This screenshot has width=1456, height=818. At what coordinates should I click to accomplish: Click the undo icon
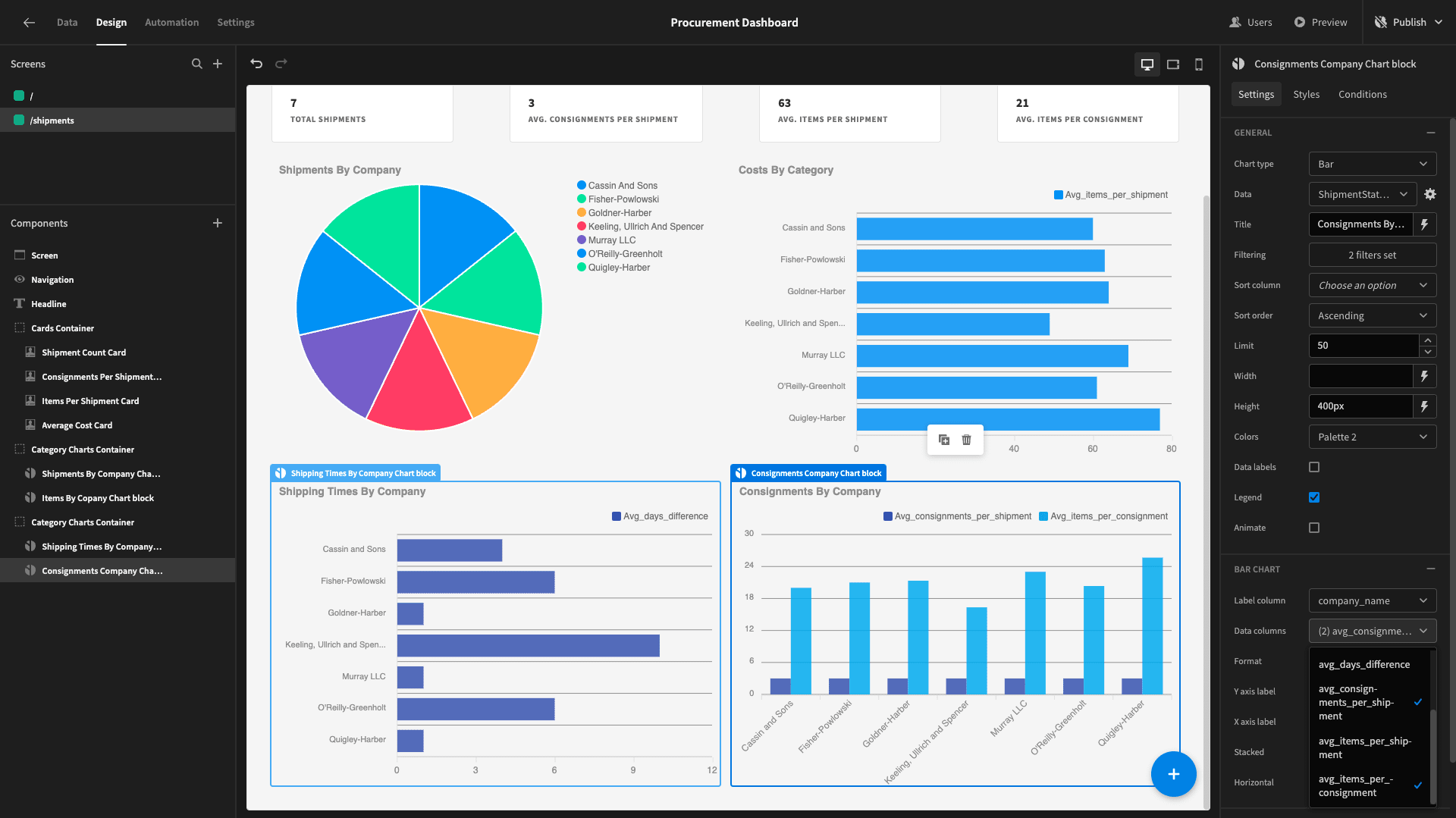[x=256, y=64]
